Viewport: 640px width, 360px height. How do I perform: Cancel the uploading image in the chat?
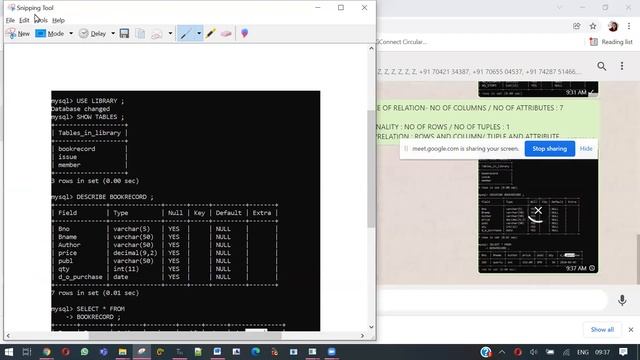click(538, 211)
